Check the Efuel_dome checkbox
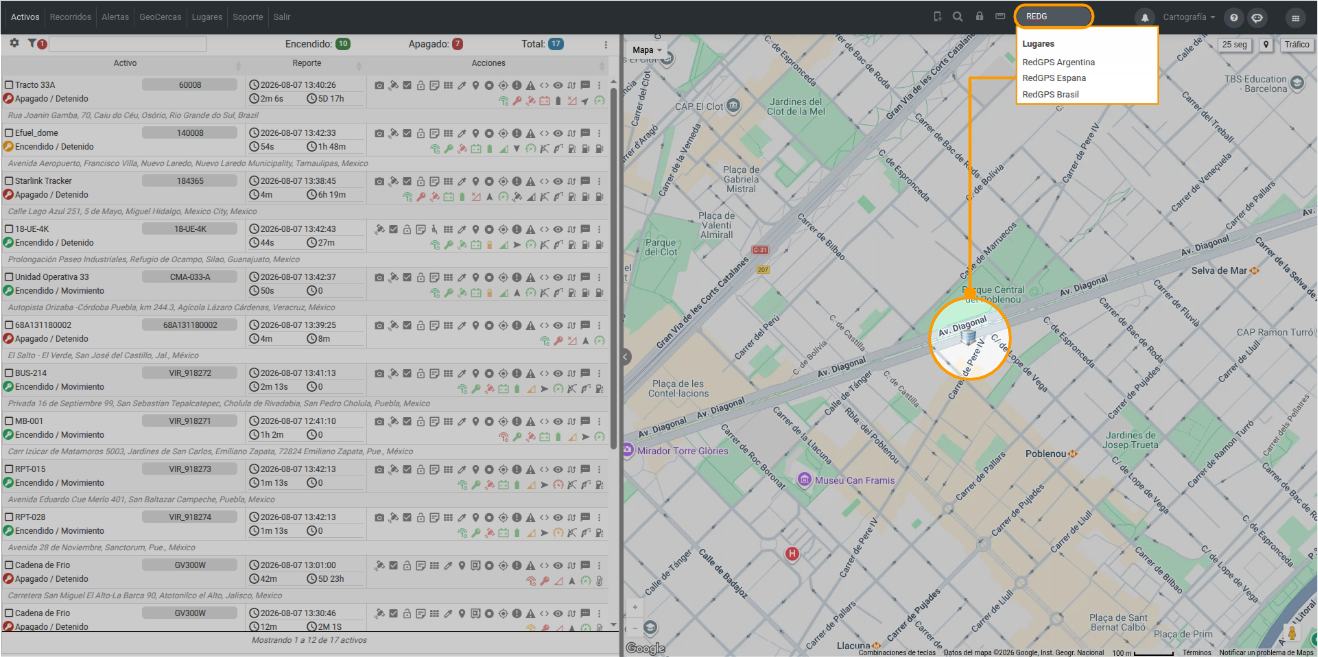The image size is (1318, 657). [x=9, y=133]
